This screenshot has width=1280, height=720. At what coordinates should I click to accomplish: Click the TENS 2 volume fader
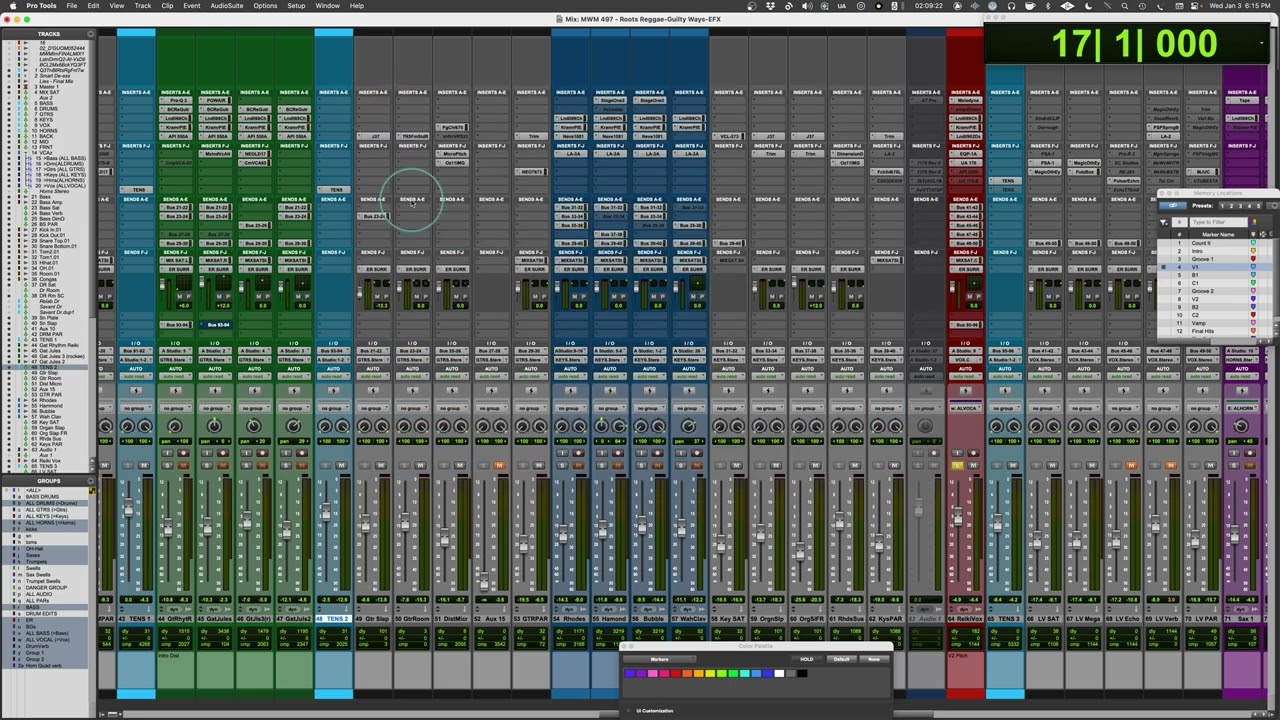[x=326, y=512]
